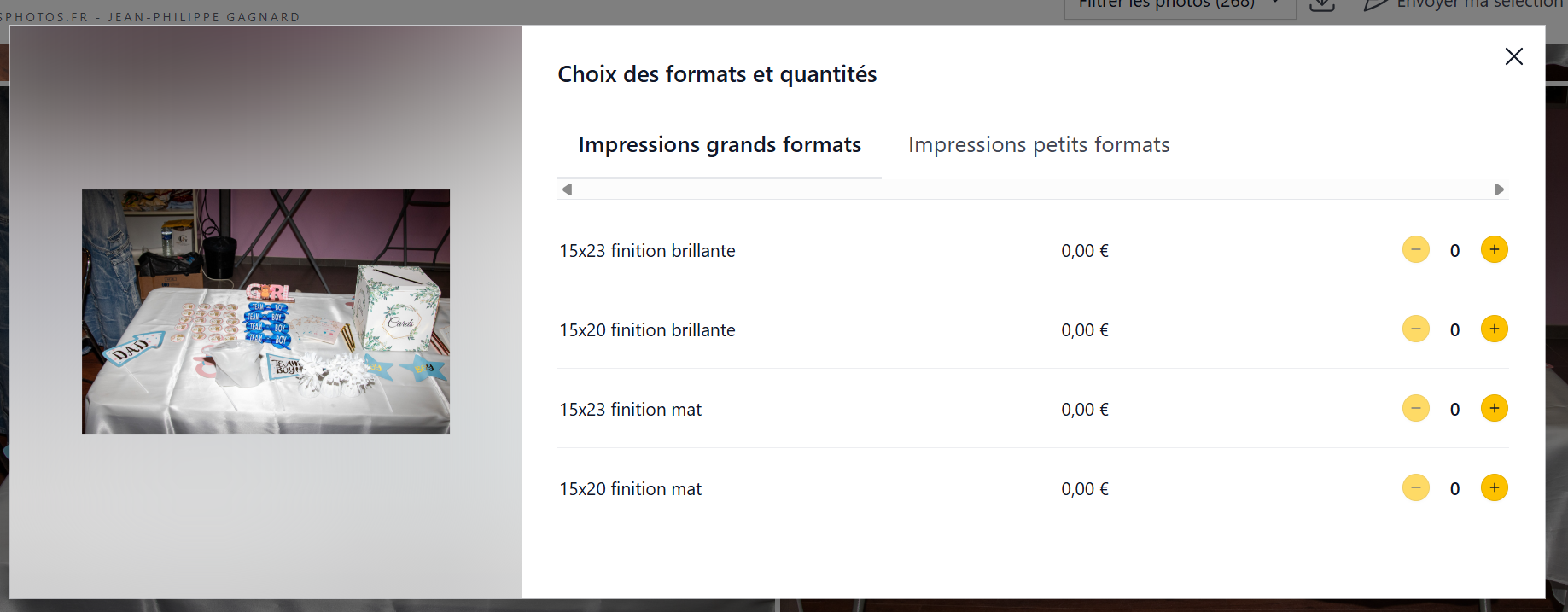Increase quantity of 15x23 finition brillante

tap(1494, 250)
